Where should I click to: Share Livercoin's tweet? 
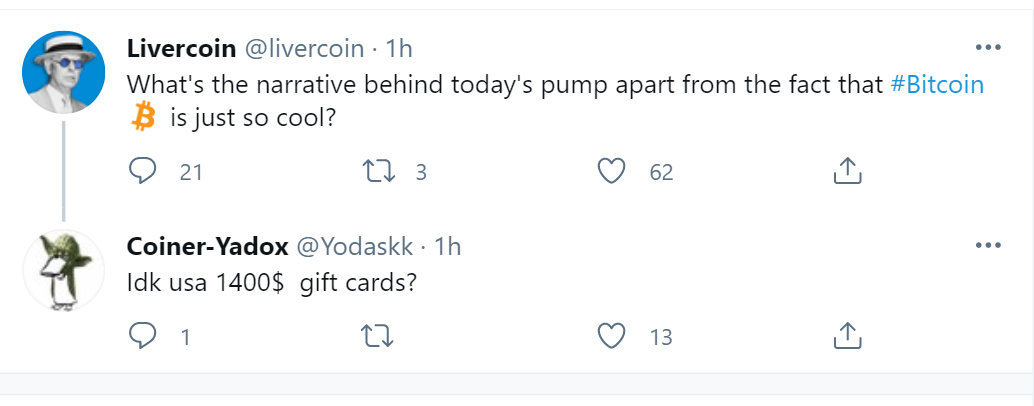point(847,171)
